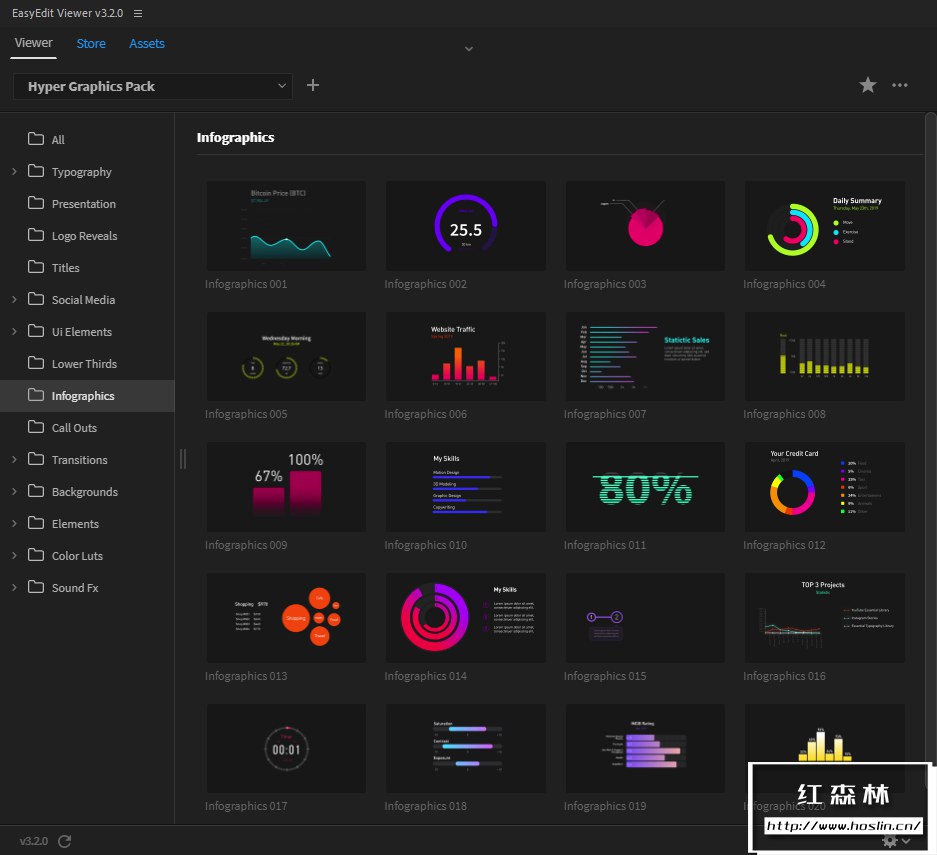This screenshot has height=855, width=937.
Task: Select the Infographics 002 gauge thumbnail
Action: (466, 226)
